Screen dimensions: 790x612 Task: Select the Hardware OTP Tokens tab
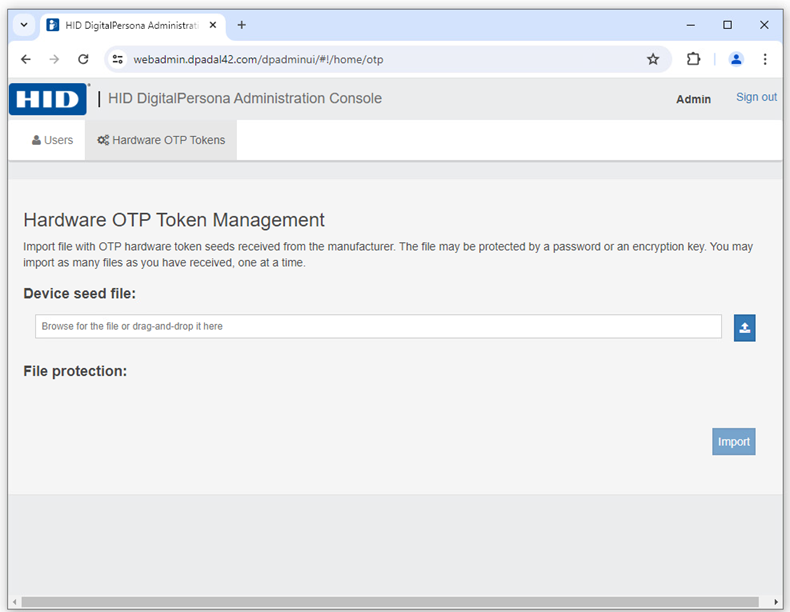[161, 140]
